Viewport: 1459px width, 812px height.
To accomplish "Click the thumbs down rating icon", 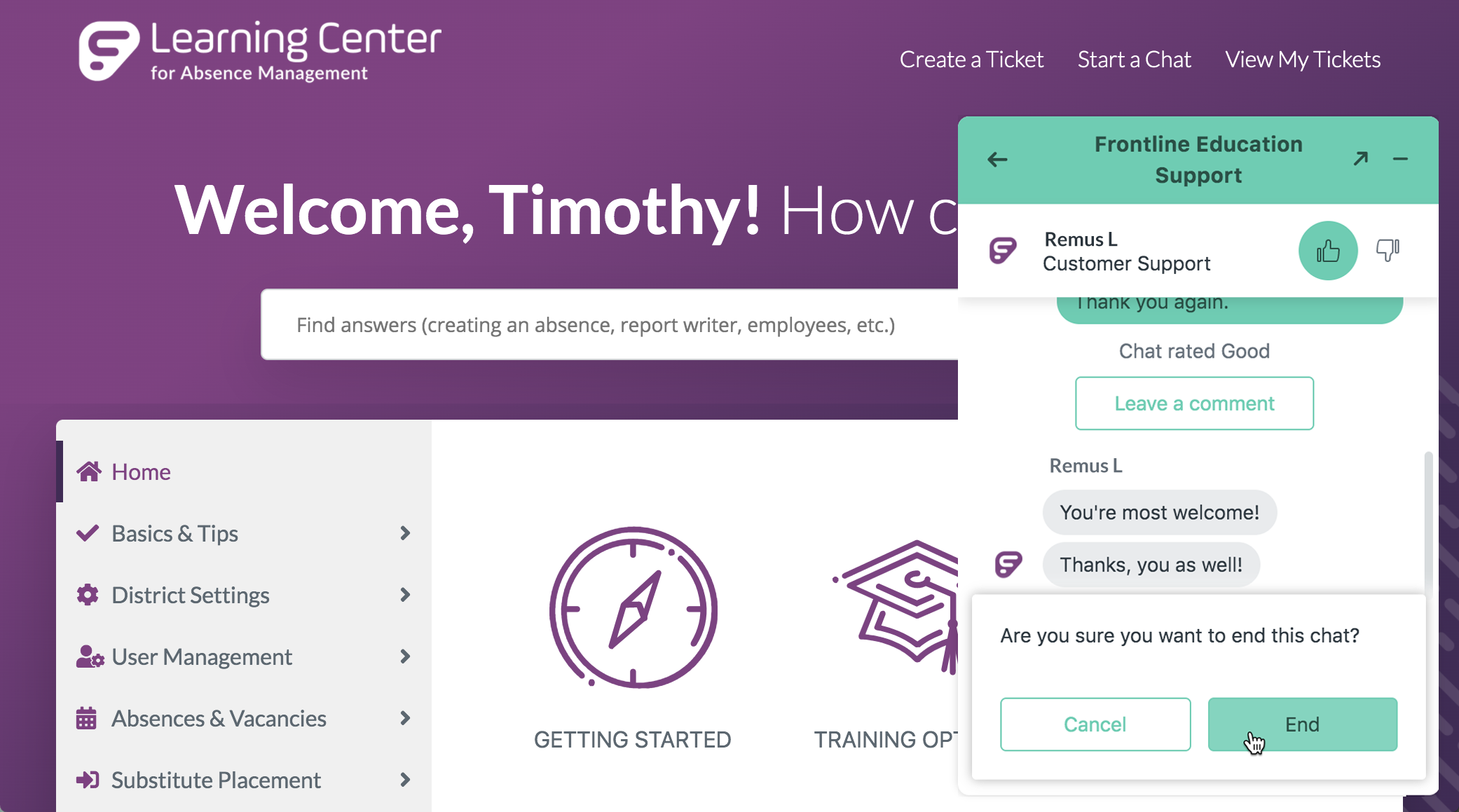I will point(1385,250).
